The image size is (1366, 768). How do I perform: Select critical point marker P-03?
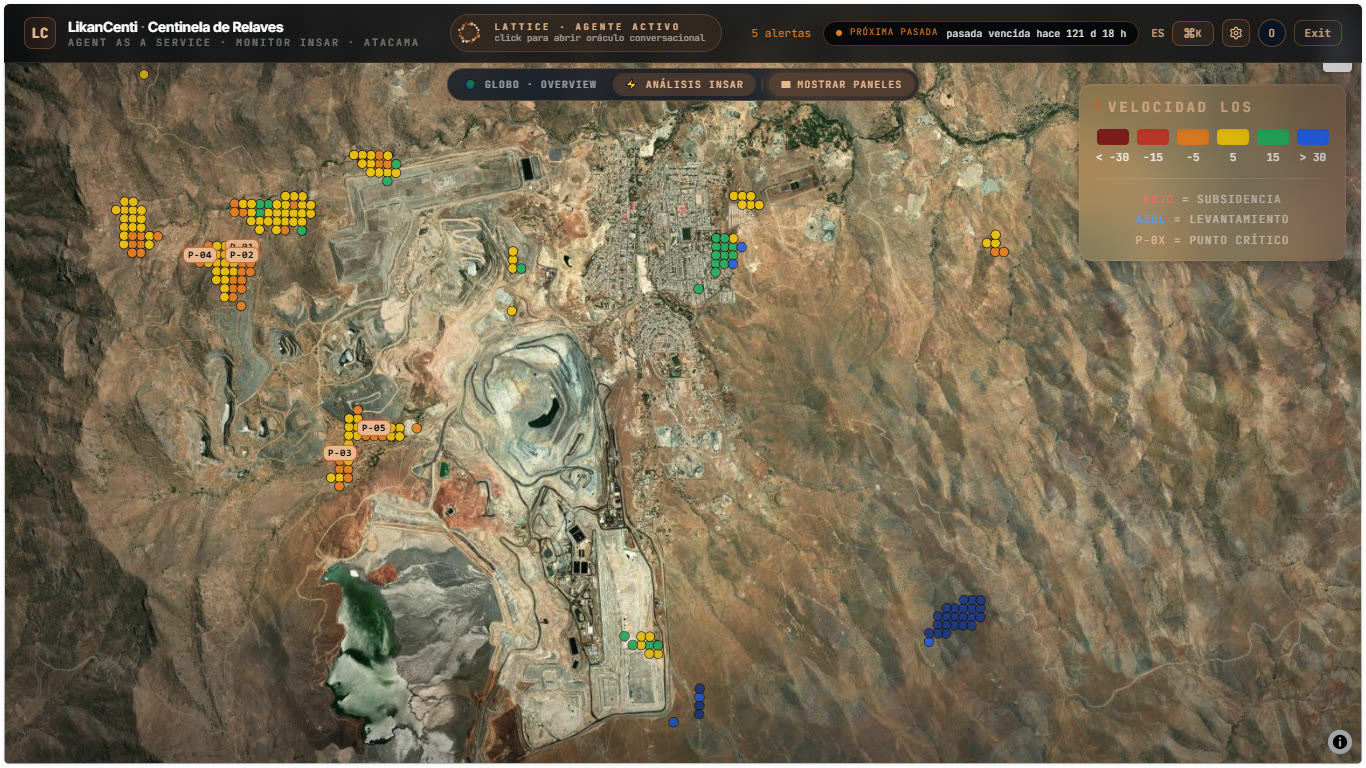[x=340, y=453]
